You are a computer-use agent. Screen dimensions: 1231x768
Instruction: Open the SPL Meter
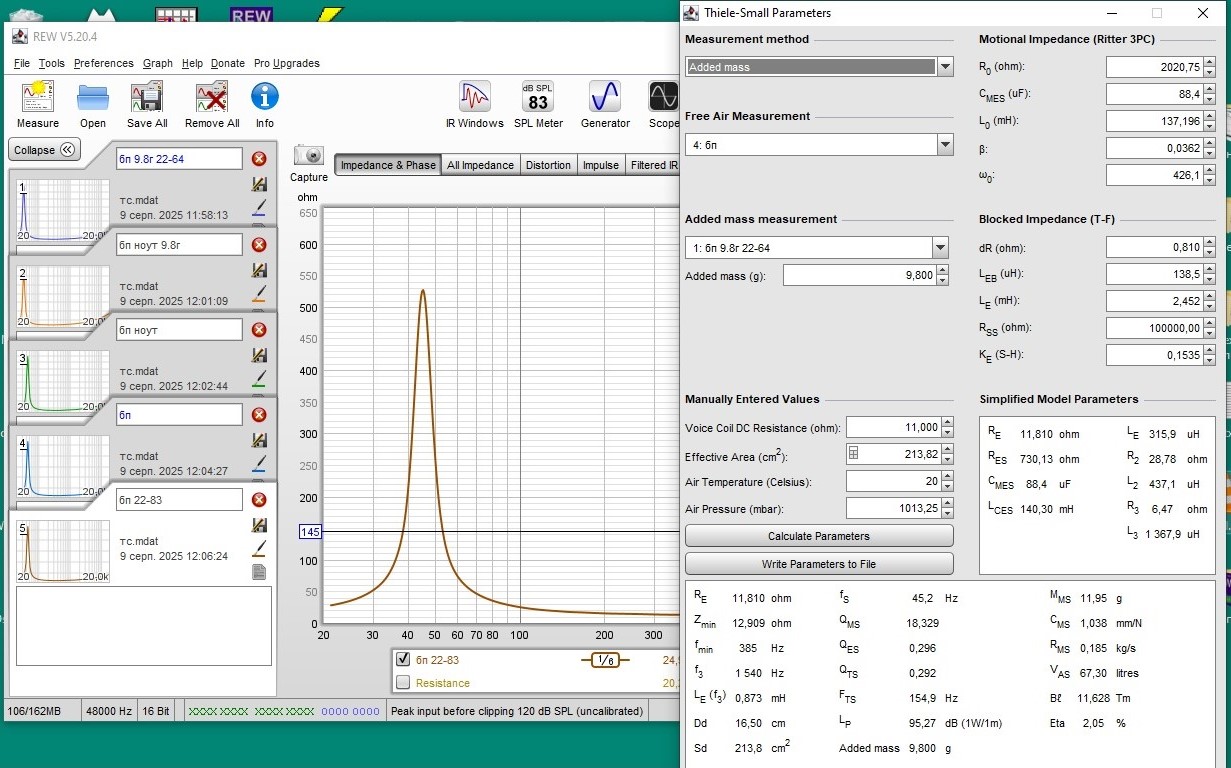tap(538, 98)
